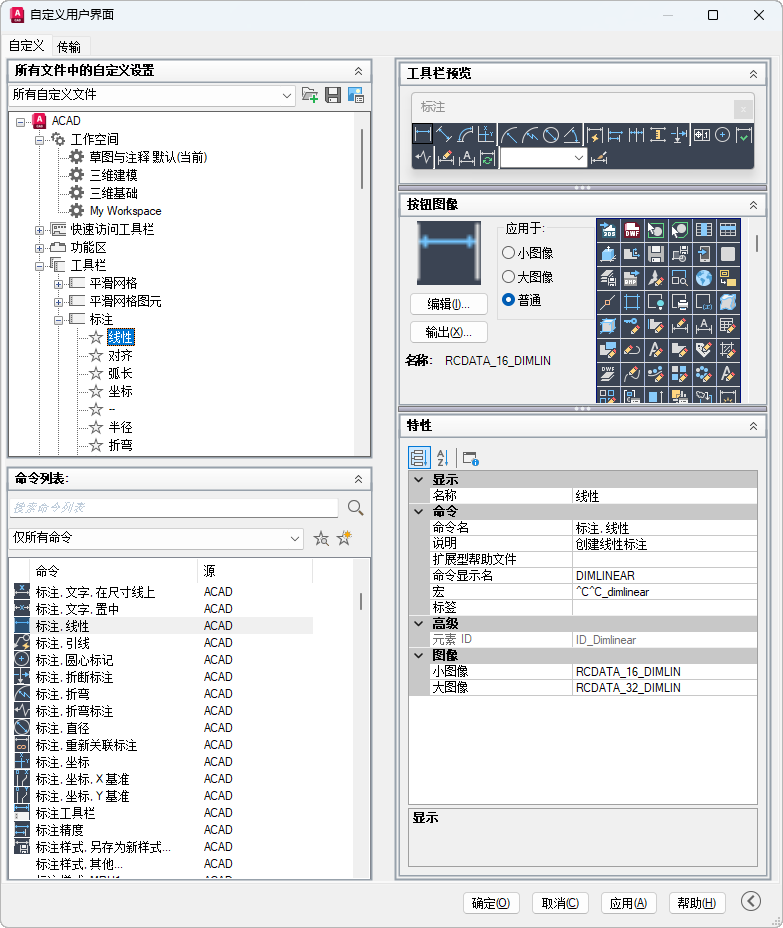783x928 pixels.
Task: Collapse the 标注 toolbar node
Action: (58, 320)
